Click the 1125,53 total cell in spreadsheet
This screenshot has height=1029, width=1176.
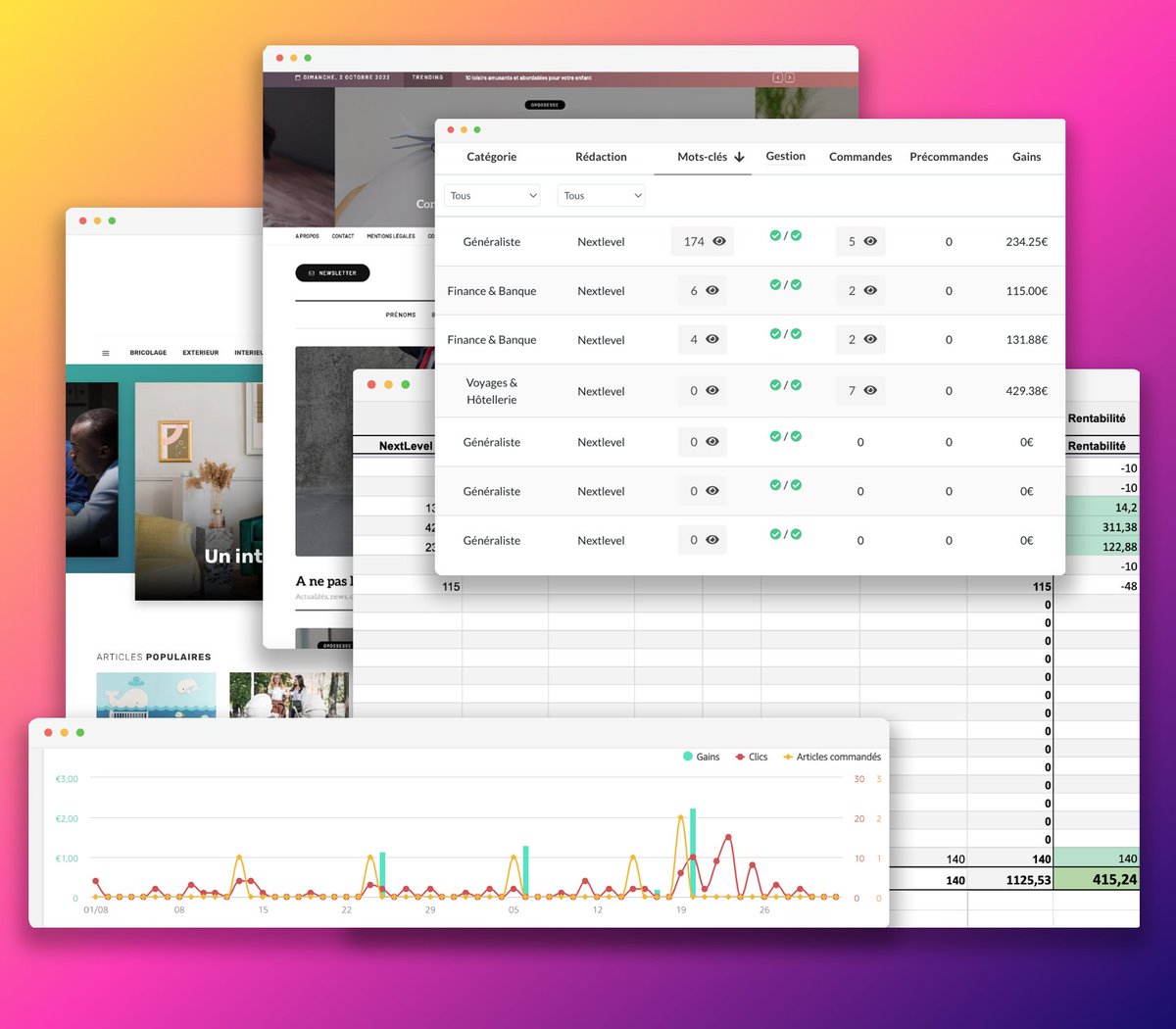(x=1010, y=879)
